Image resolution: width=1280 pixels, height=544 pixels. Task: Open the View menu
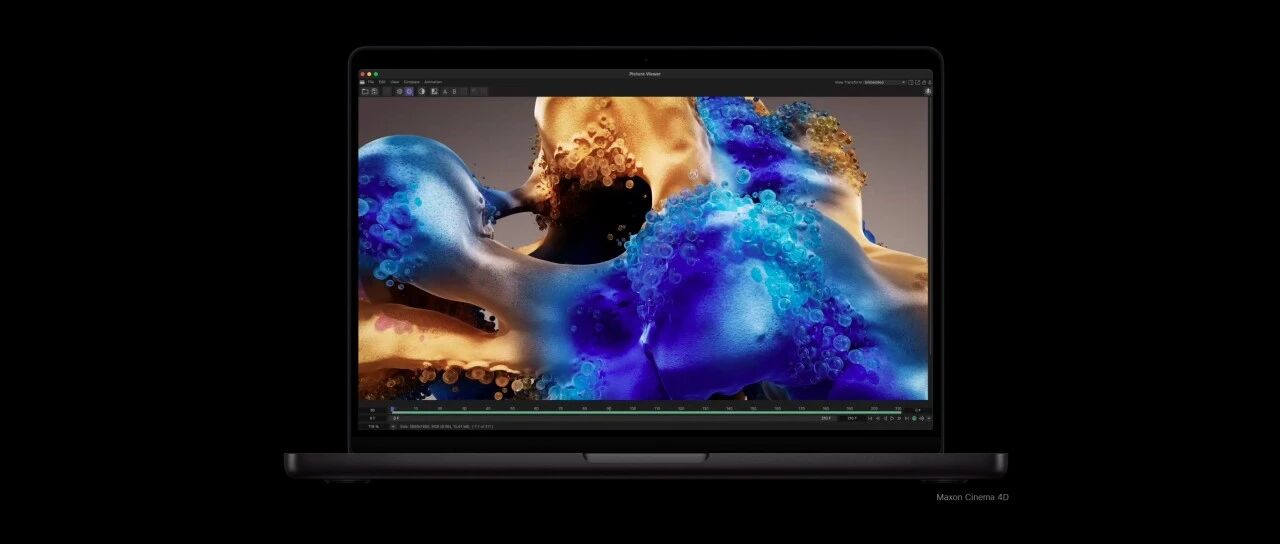(395, 82)
